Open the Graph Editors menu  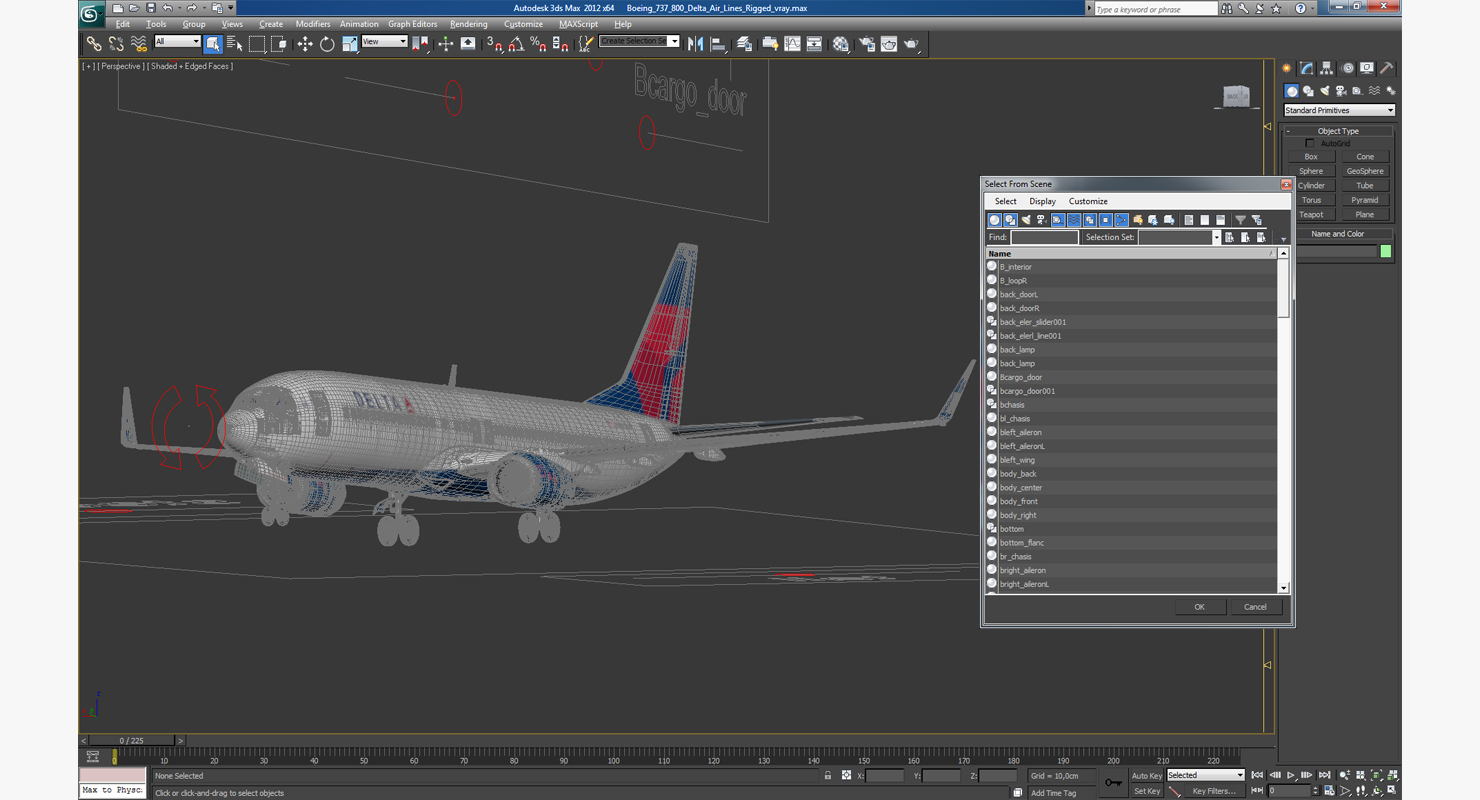[x=412, y=24]
